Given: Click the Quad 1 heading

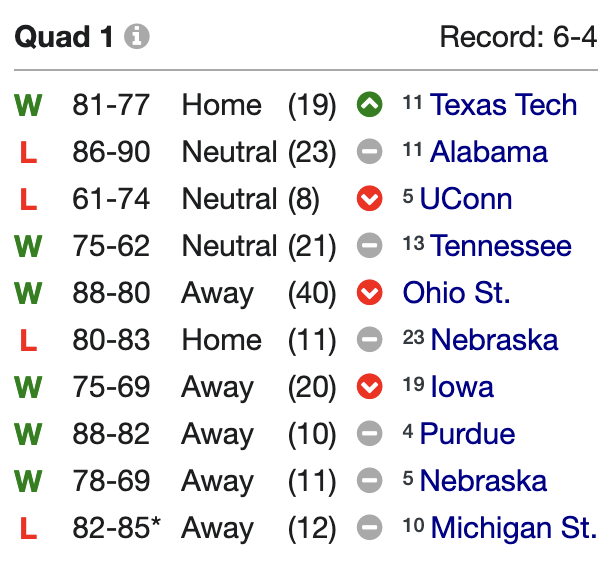Looking at the screenshot, I should (64, 38).
